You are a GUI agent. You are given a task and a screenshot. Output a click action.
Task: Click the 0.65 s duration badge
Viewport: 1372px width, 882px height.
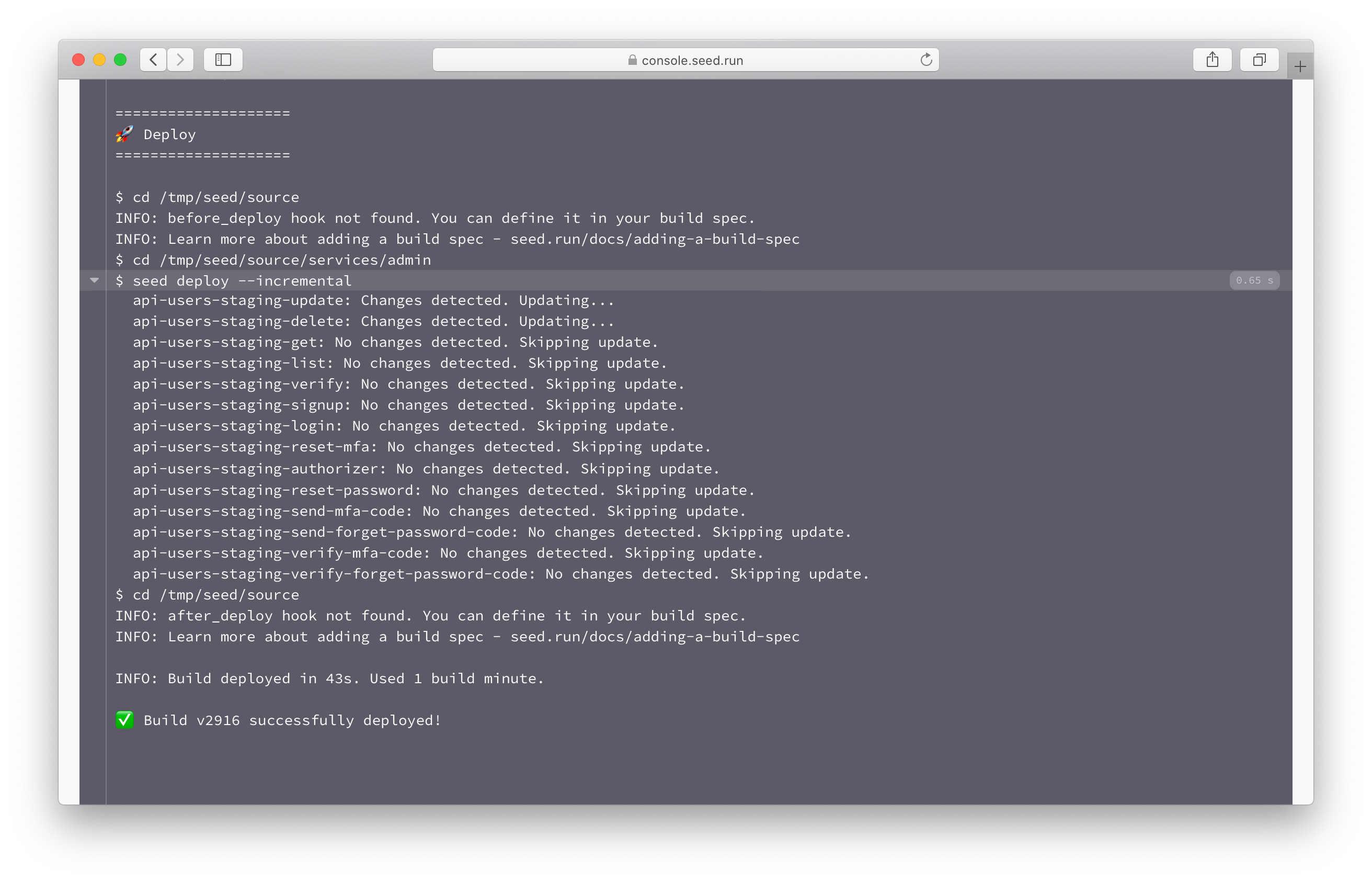coord(1253,280)
